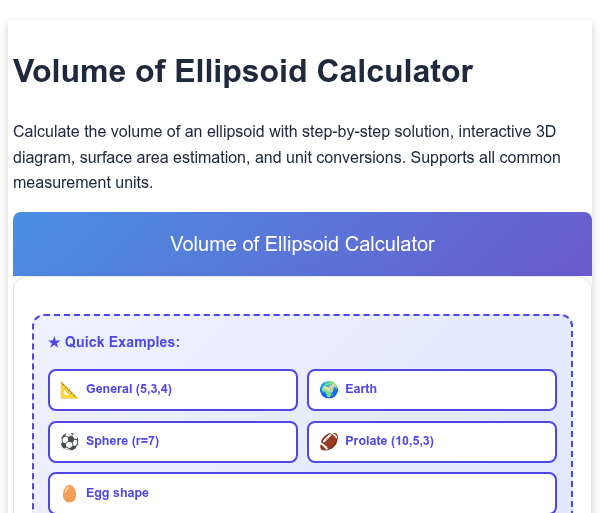
Task: Click the Earth globe icon
Action: pos(329,390)
